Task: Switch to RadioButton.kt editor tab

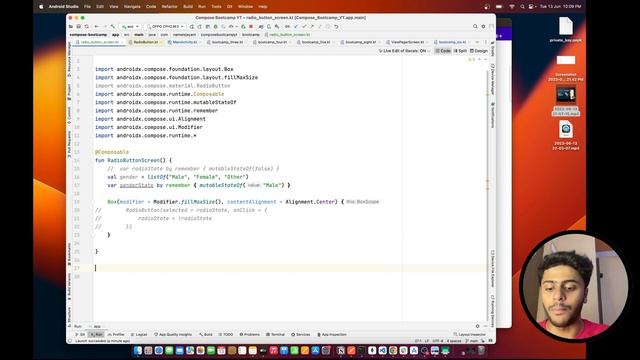Action: point(145,42)
